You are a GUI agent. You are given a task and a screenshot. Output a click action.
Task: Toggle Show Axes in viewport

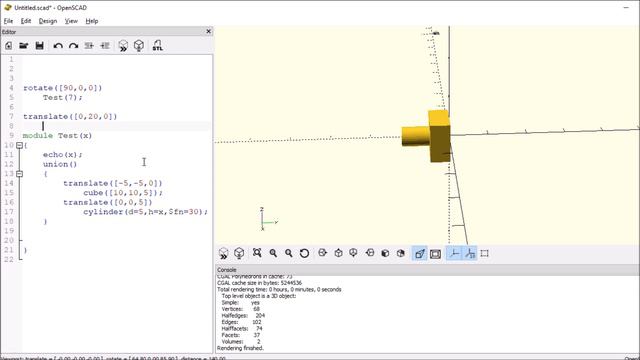(x=454, y=253)
